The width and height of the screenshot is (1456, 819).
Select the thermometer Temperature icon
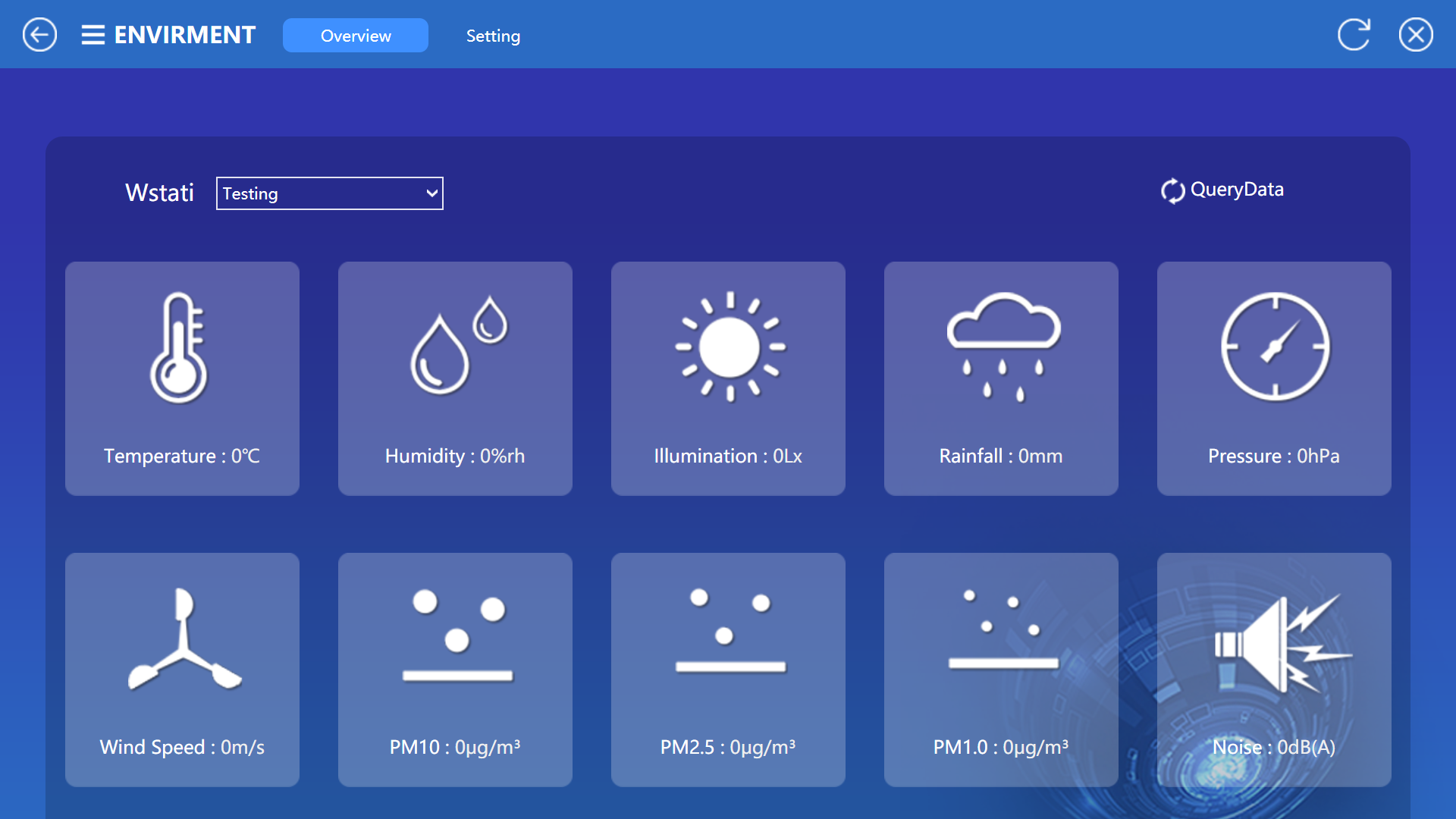click(x=179, y=347)
